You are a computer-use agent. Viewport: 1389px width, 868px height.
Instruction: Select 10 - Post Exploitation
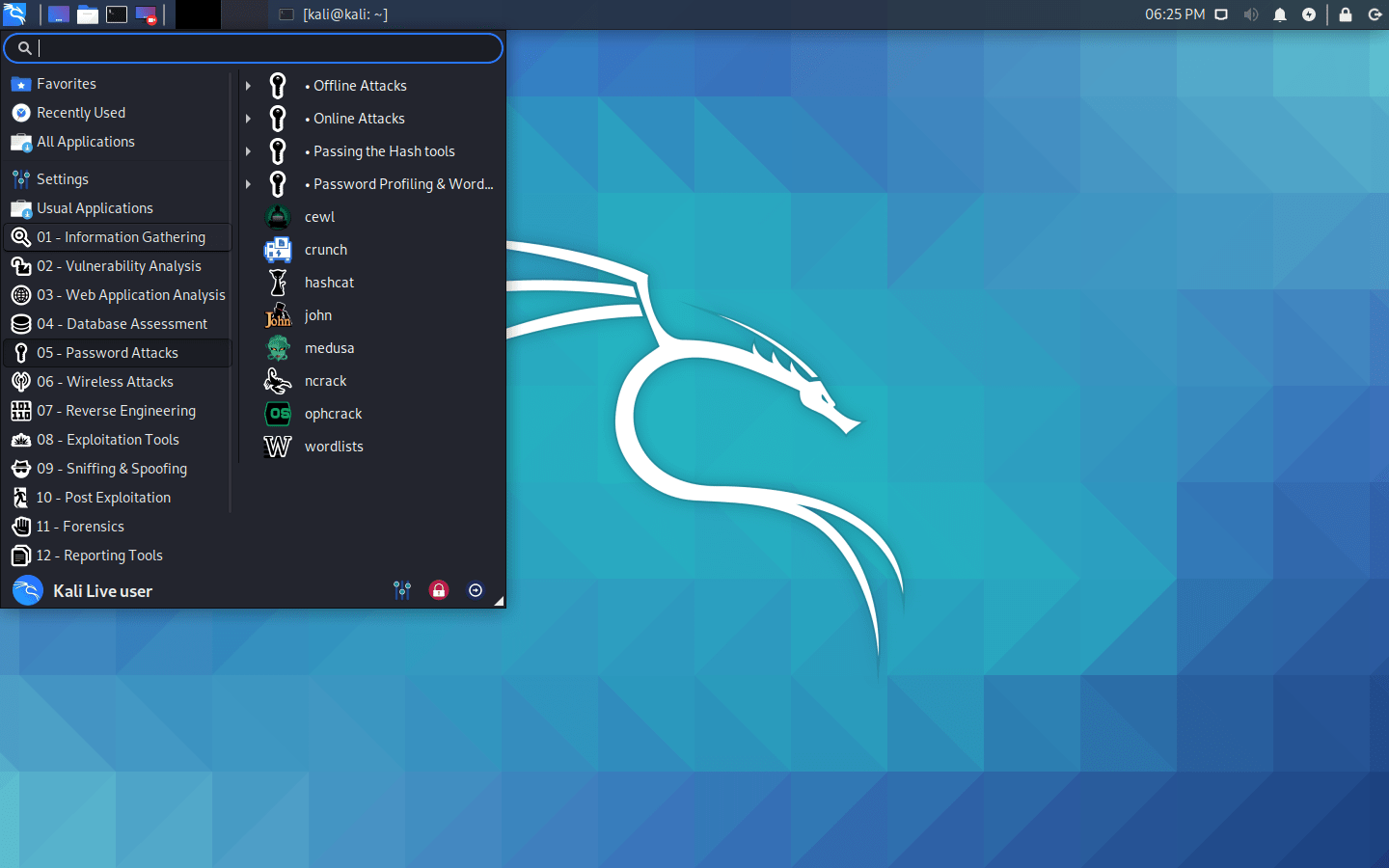point(118,498)
